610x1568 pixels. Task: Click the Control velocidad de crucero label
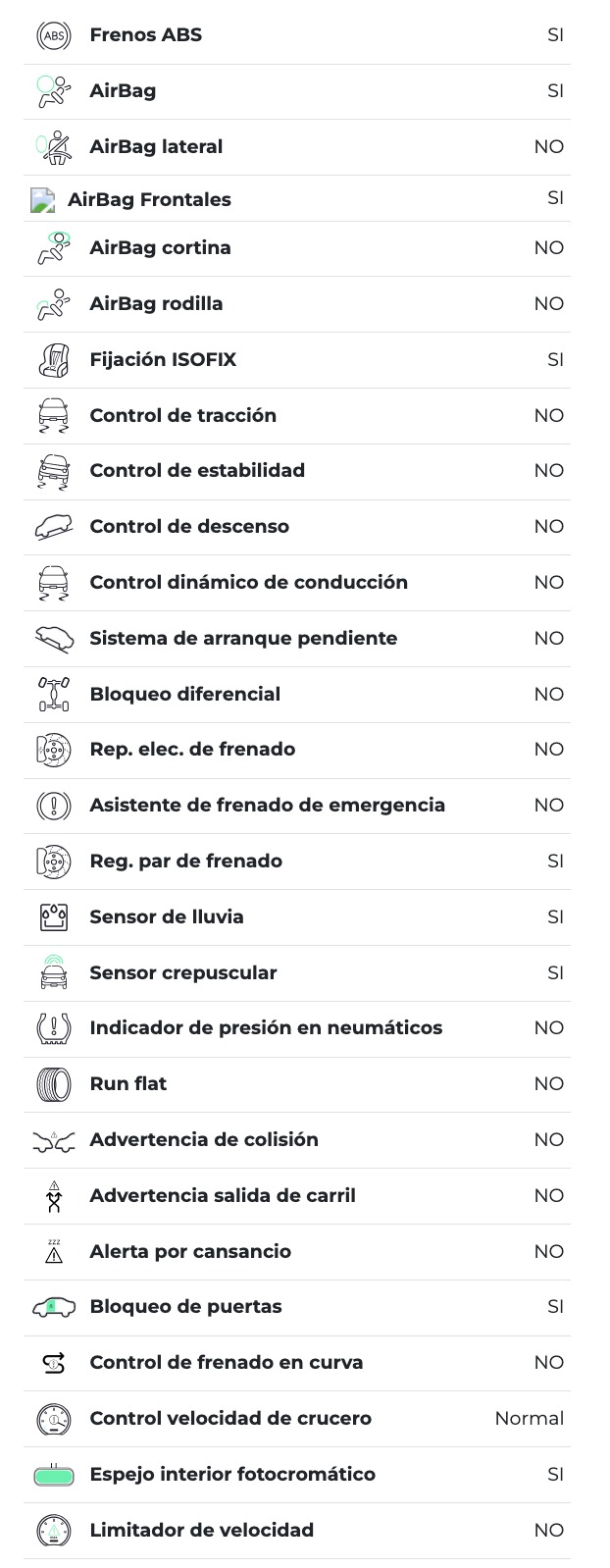pos(230,1419)
